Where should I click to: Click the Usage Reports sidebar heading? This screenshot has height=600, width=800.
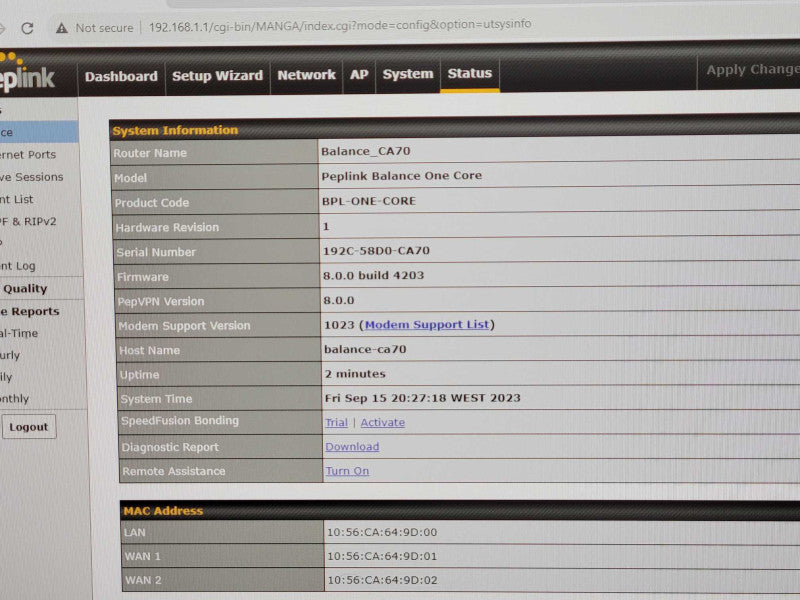point(30,311)
